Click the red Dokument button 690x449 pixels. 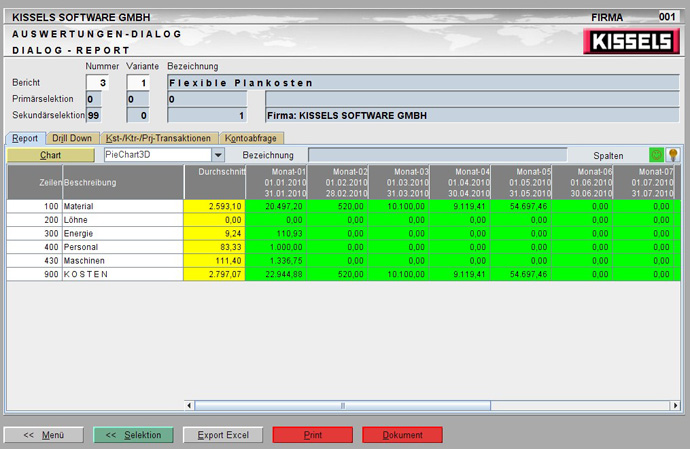point(403,435)
